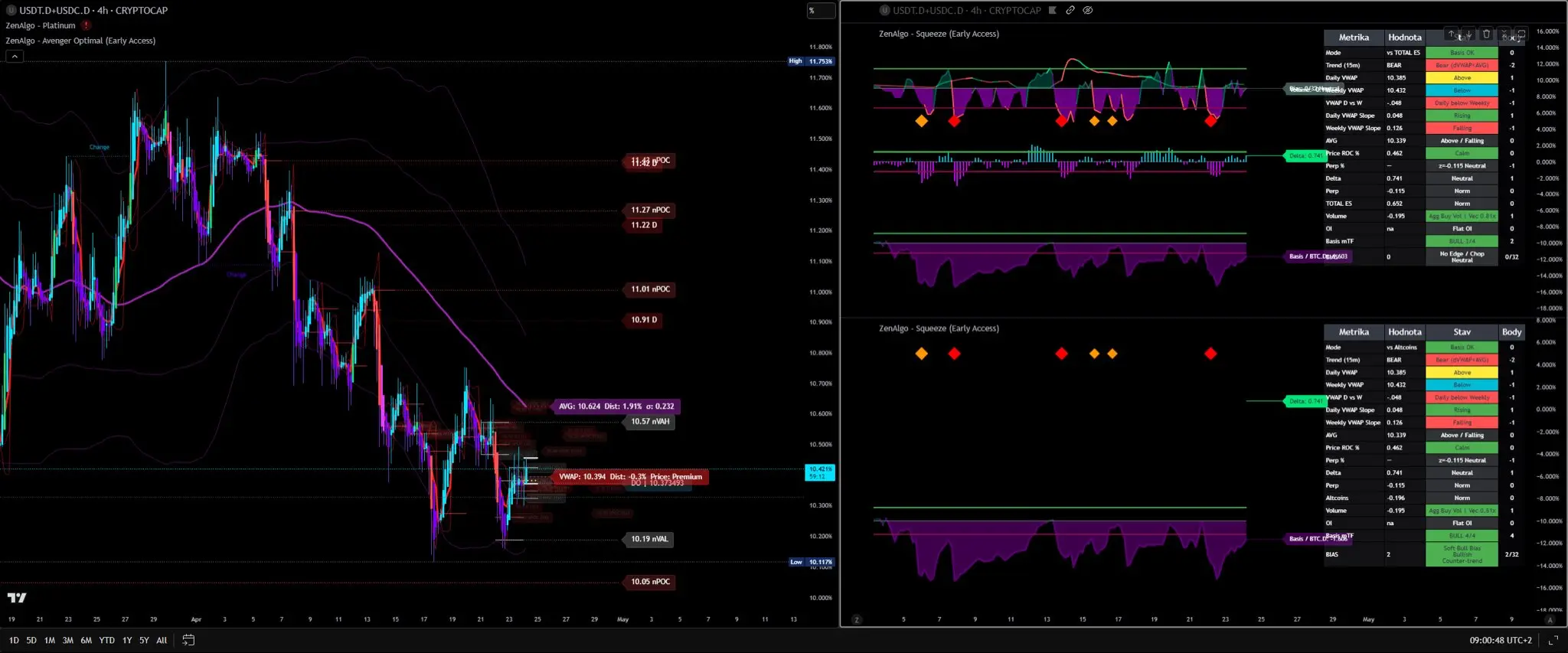Click the 11.22 D level label
The image size is (1568, 653).
click(644, 225)
